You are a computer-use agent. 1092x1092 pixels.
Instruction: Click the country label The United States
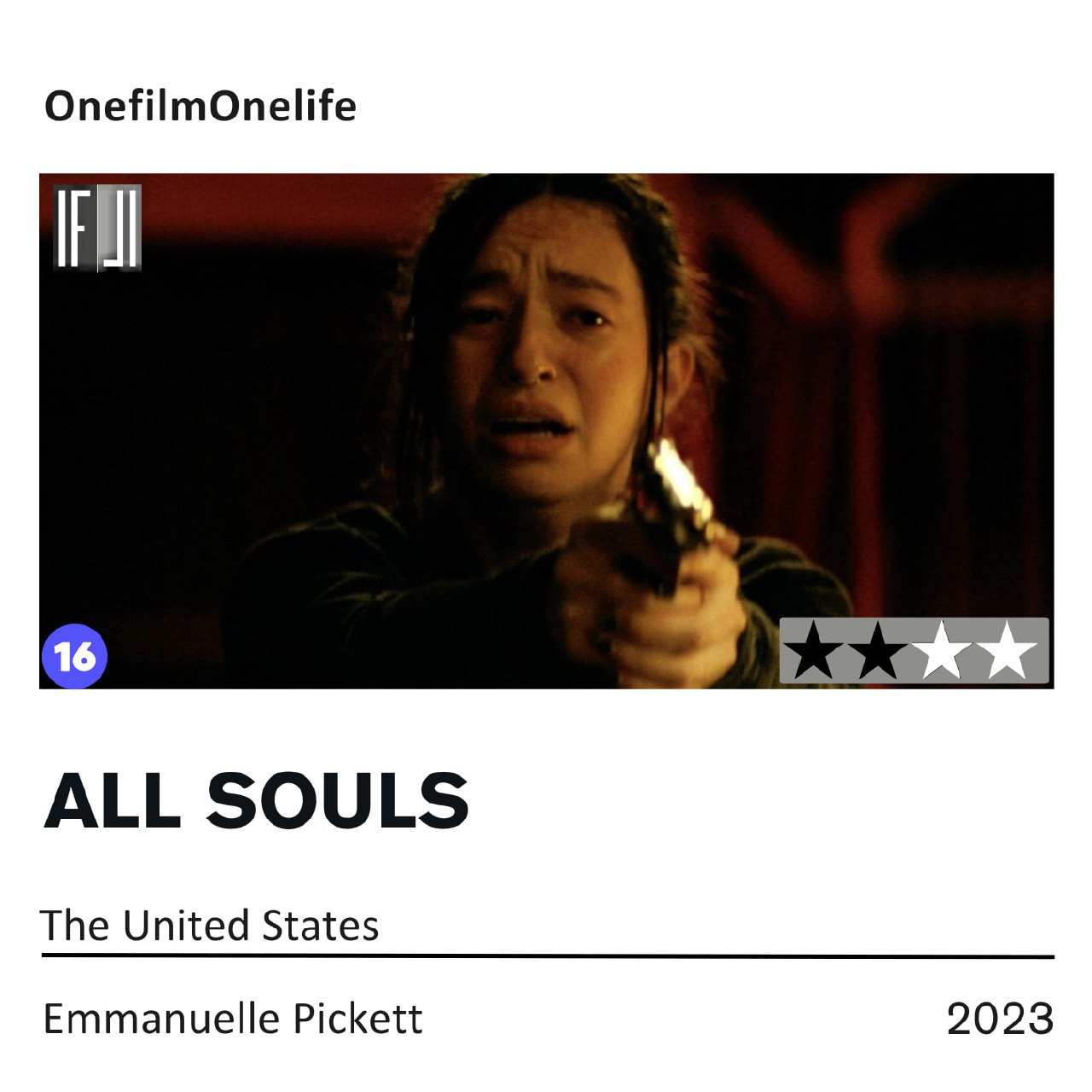[x=210, y=926]
